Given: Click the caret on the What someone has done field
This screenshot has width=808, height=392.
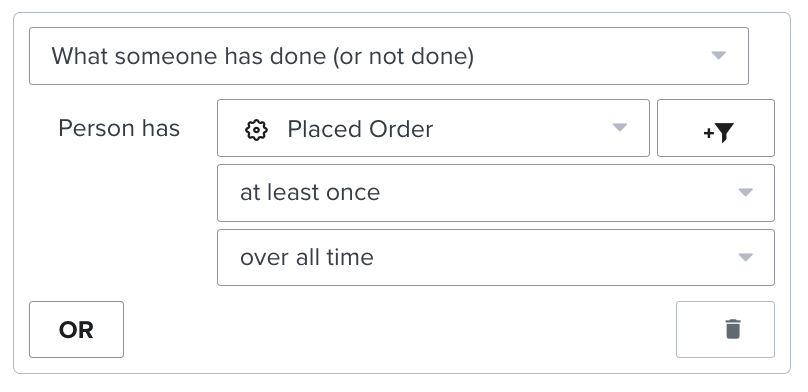Looking at the screenshot, I should point(718,55).
